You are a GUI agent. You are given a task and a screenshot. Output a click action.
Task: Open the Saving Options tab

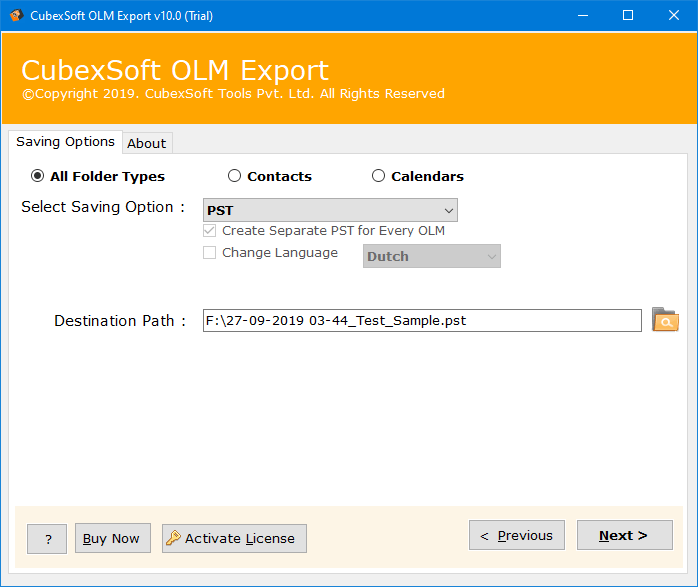(65, 142)
